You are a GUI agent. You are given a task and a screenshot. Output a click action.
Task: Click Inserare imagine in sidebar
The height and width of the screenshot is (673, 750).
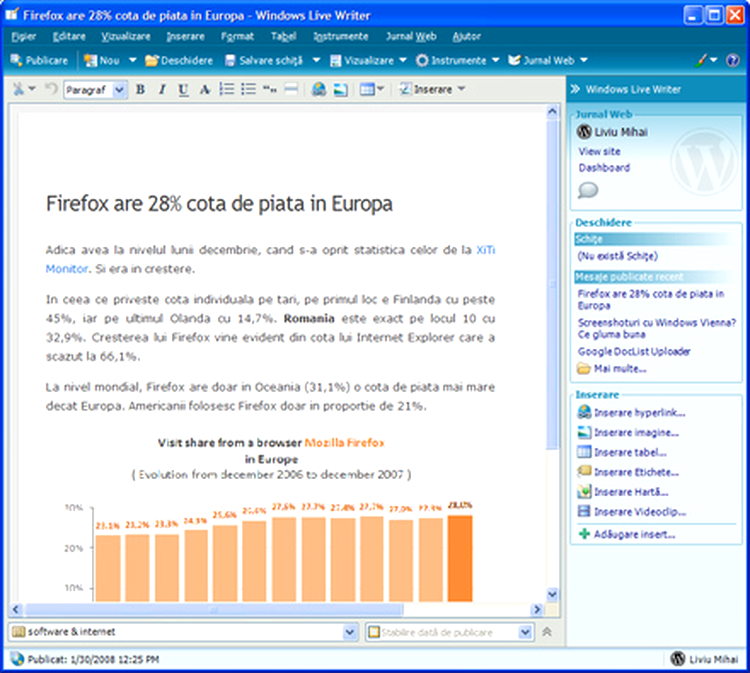(x=628, y=432)
